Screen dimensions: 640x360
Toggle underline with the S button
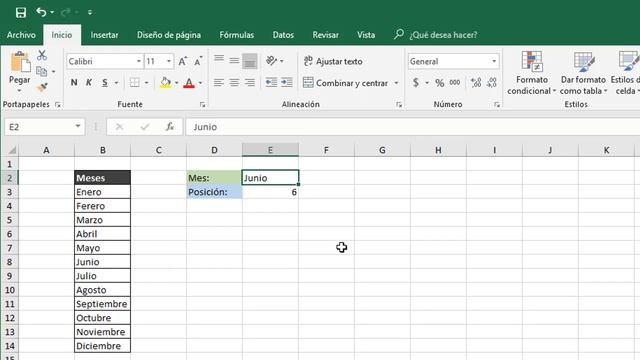[105, 83]
